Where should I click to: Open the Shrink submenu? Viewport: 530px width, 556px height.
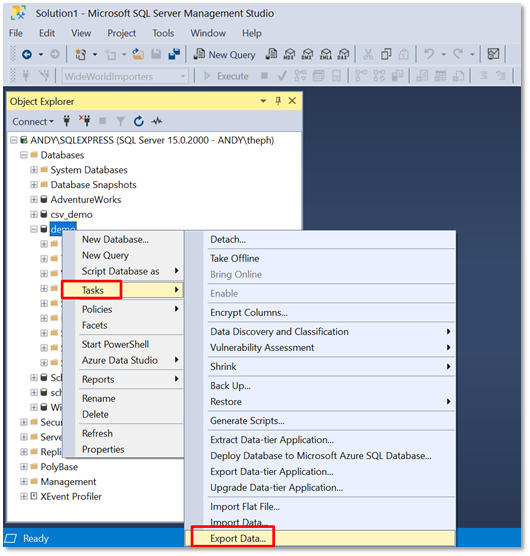(320, 367)
